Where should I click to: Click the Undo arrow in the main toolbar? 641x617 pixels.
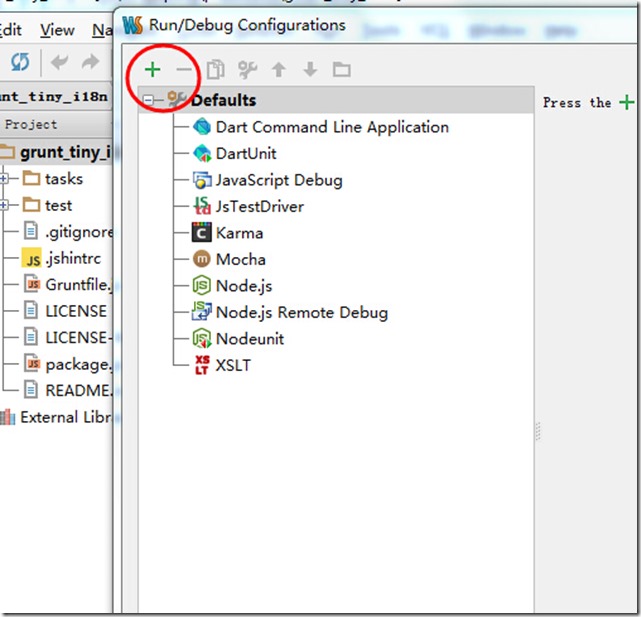coord(59,62)
